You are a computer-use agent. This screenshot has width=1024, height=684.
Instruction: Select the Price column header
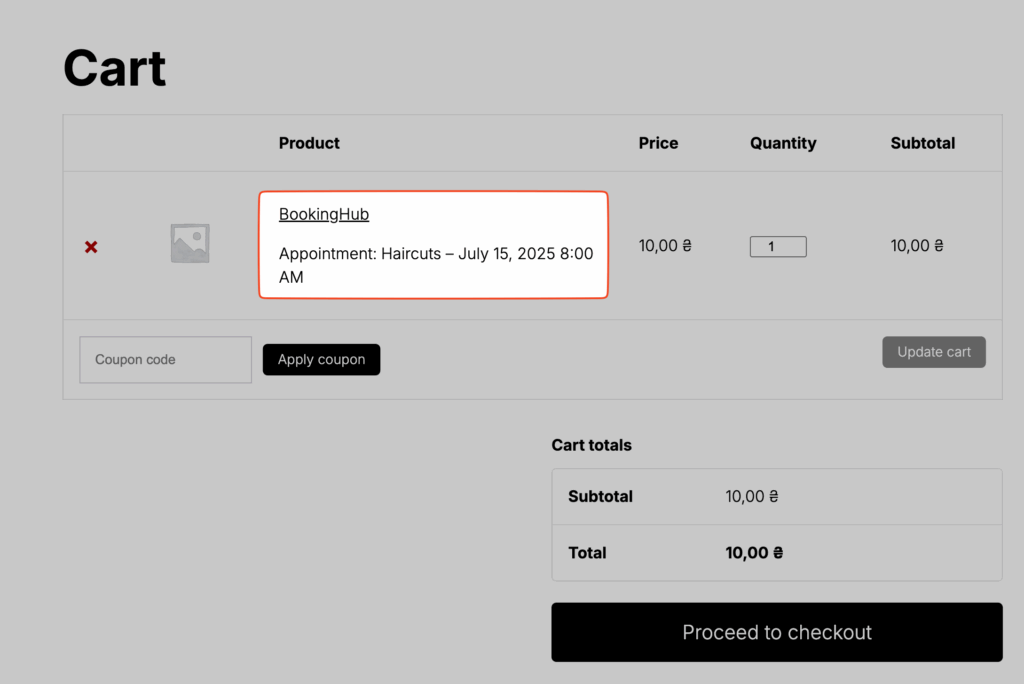click(x=658, y=143)
